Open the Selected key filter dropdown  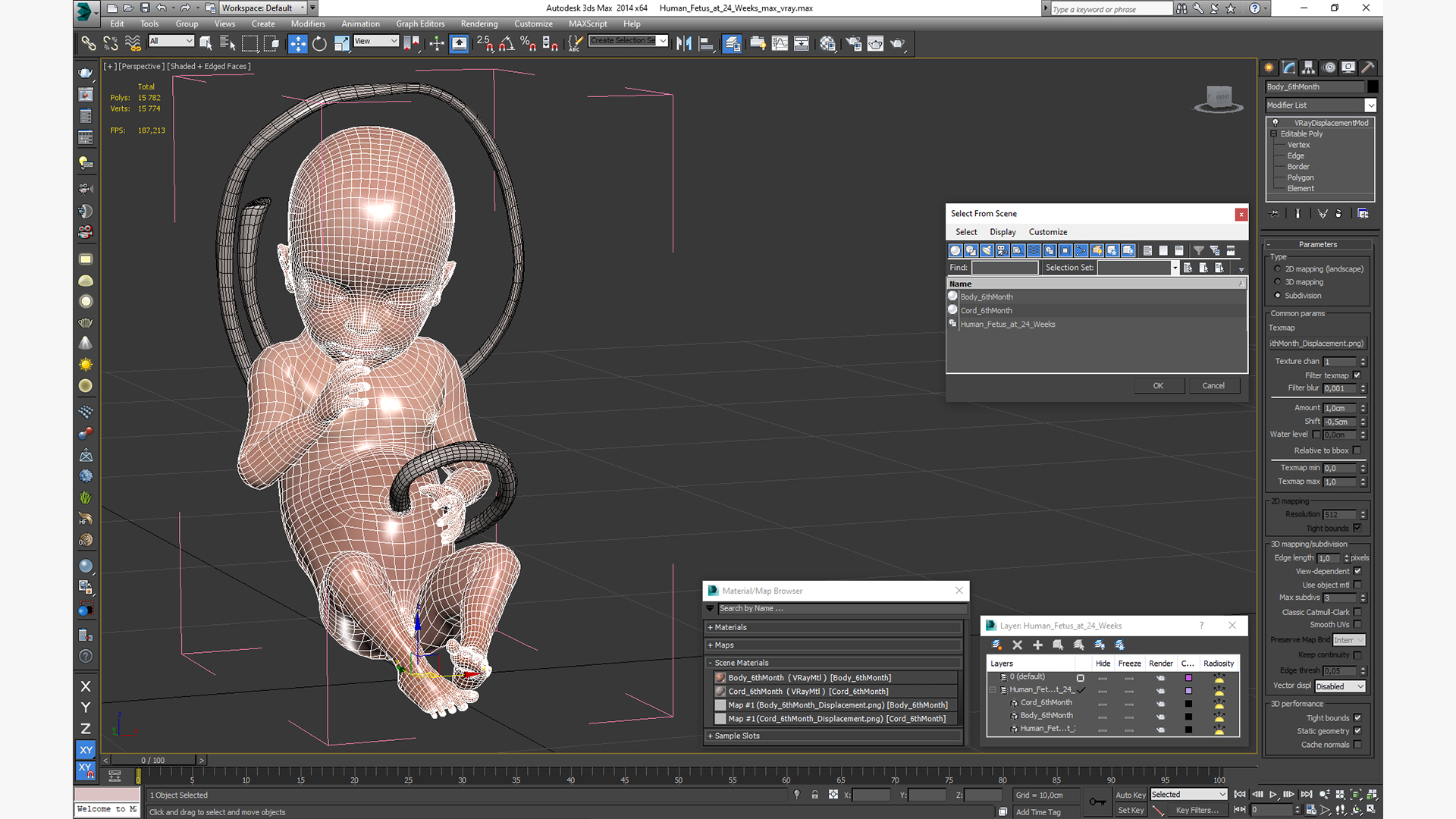[1188, 795]
